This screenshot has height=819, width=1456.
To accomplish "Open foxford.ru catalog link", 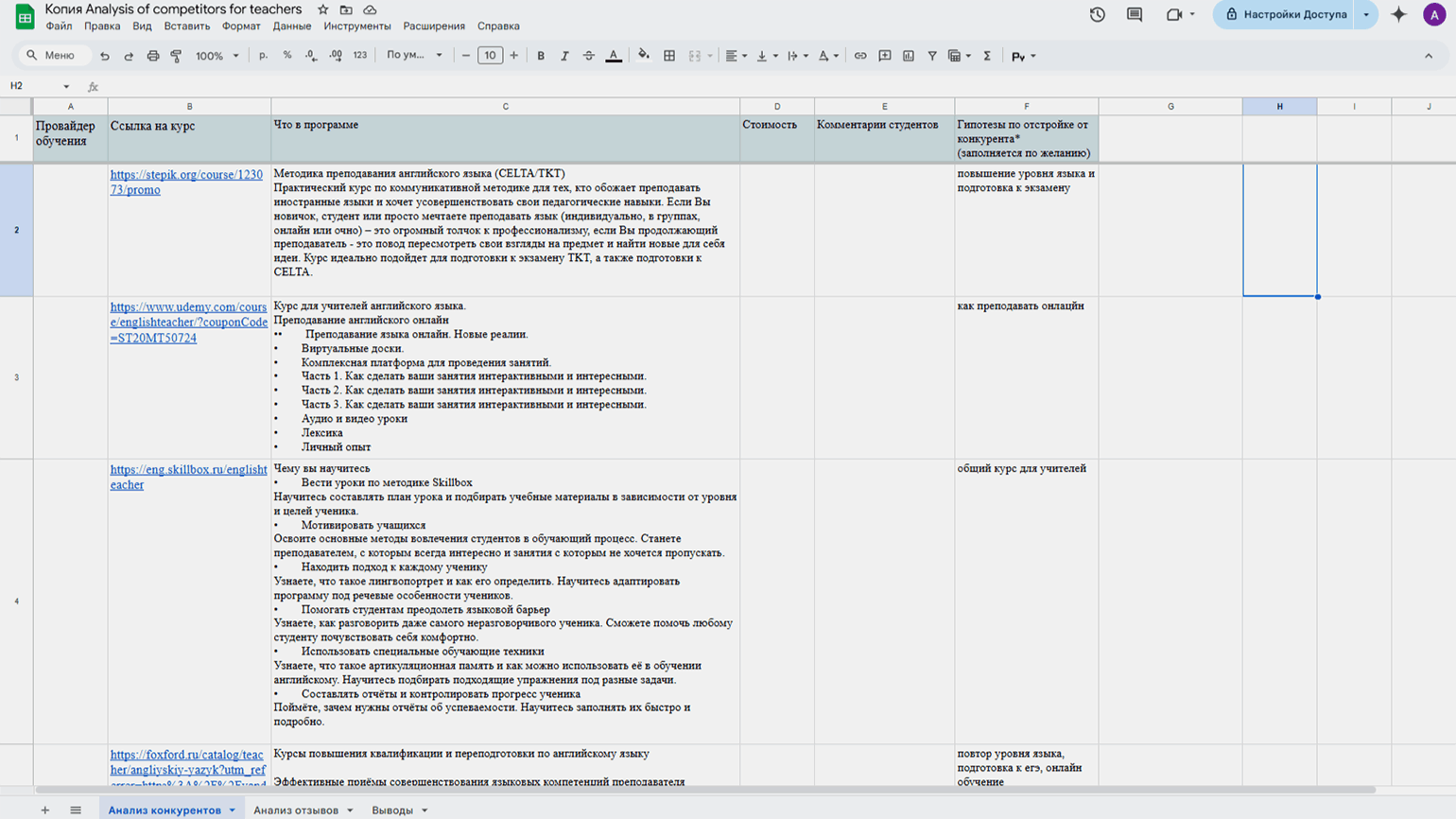I will [x=187, y=769].
